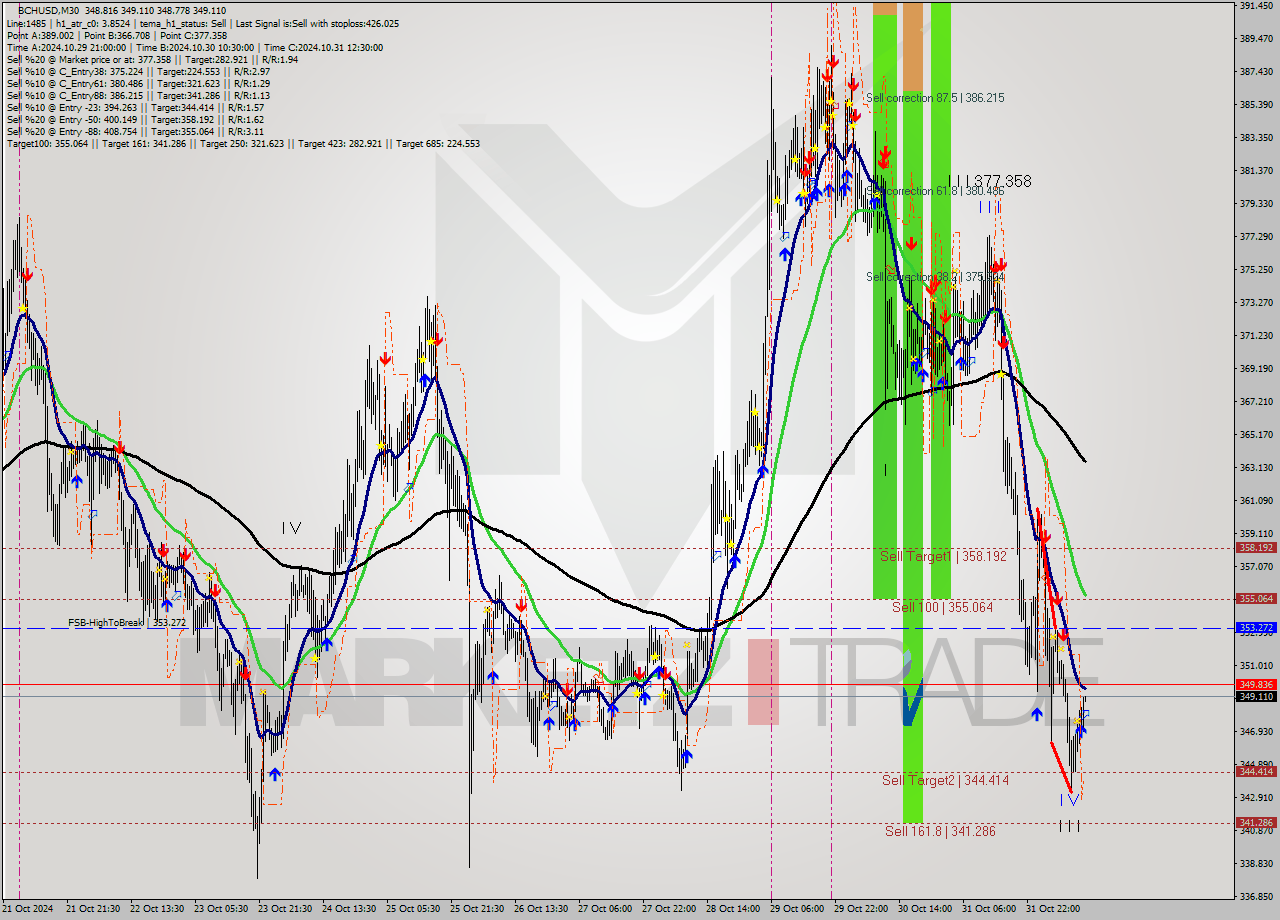This screenshot has height=920, width=1280.
Task: Click the 'FSB-HighToBreak | 353.272' label
Action: click(x=127, y=622)
